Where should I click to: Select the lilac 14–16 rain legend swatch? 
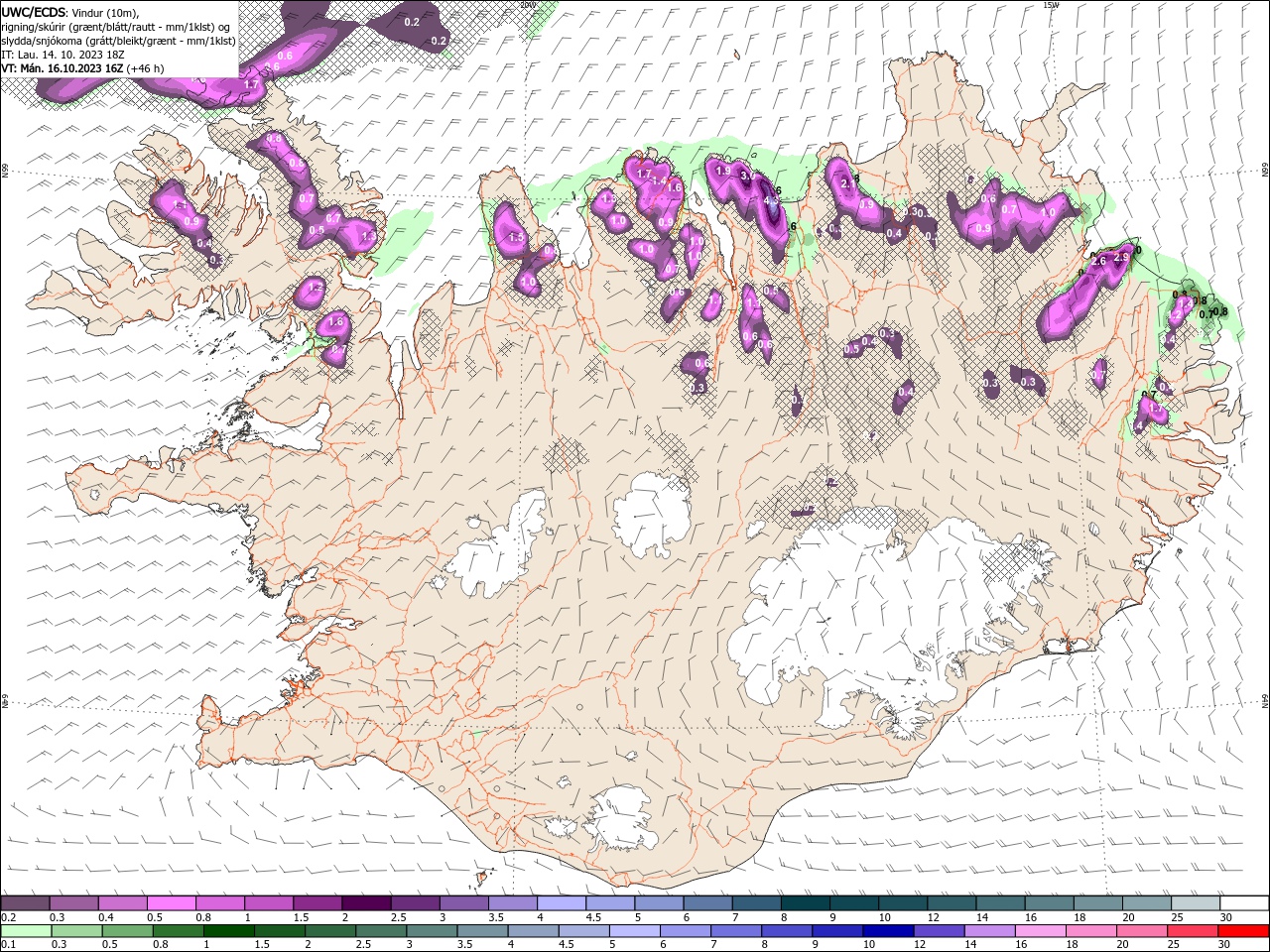click(988, 930)
